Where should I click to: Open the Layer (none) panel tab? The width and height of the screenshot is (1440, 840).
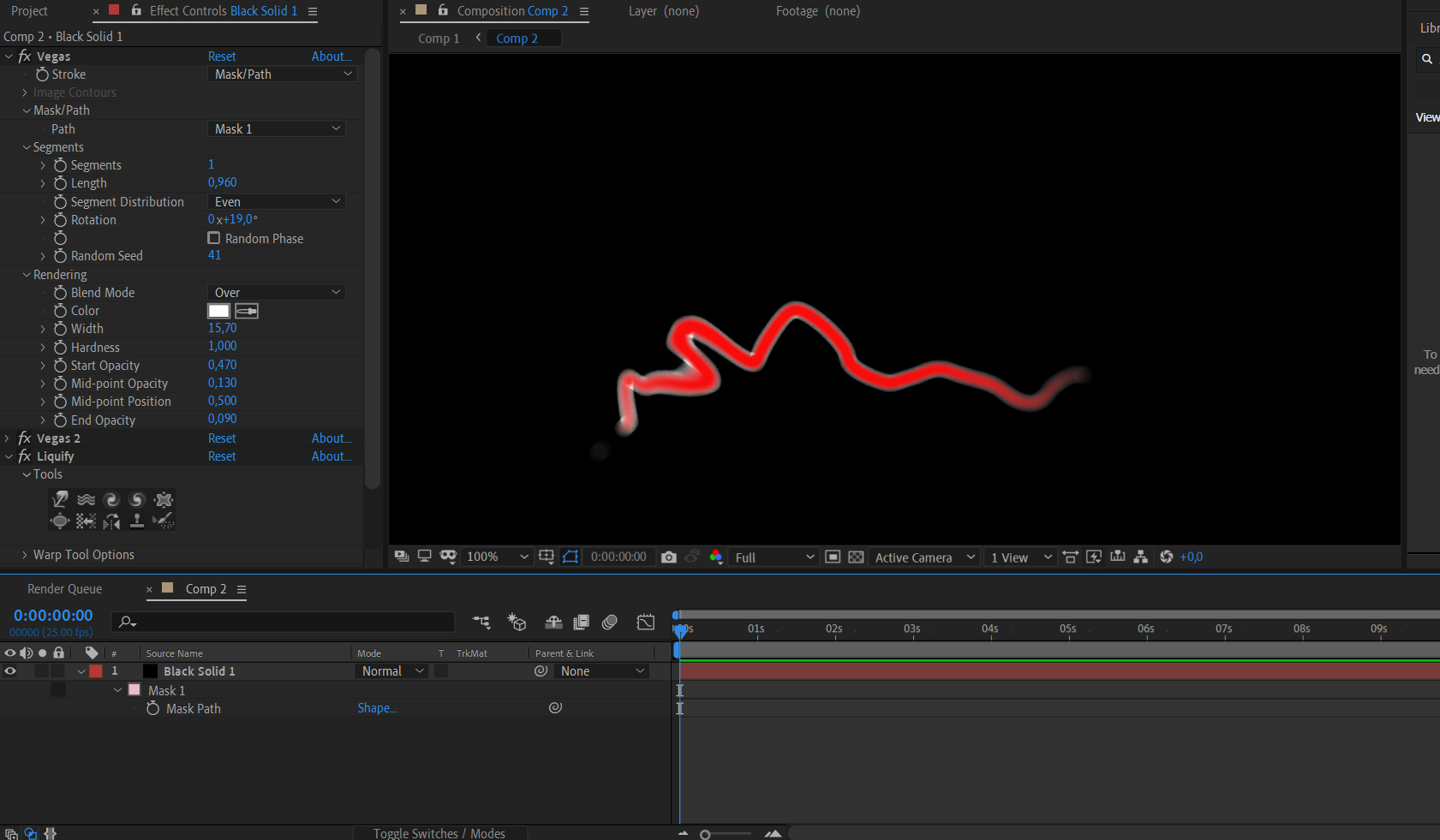coord(664,11)
